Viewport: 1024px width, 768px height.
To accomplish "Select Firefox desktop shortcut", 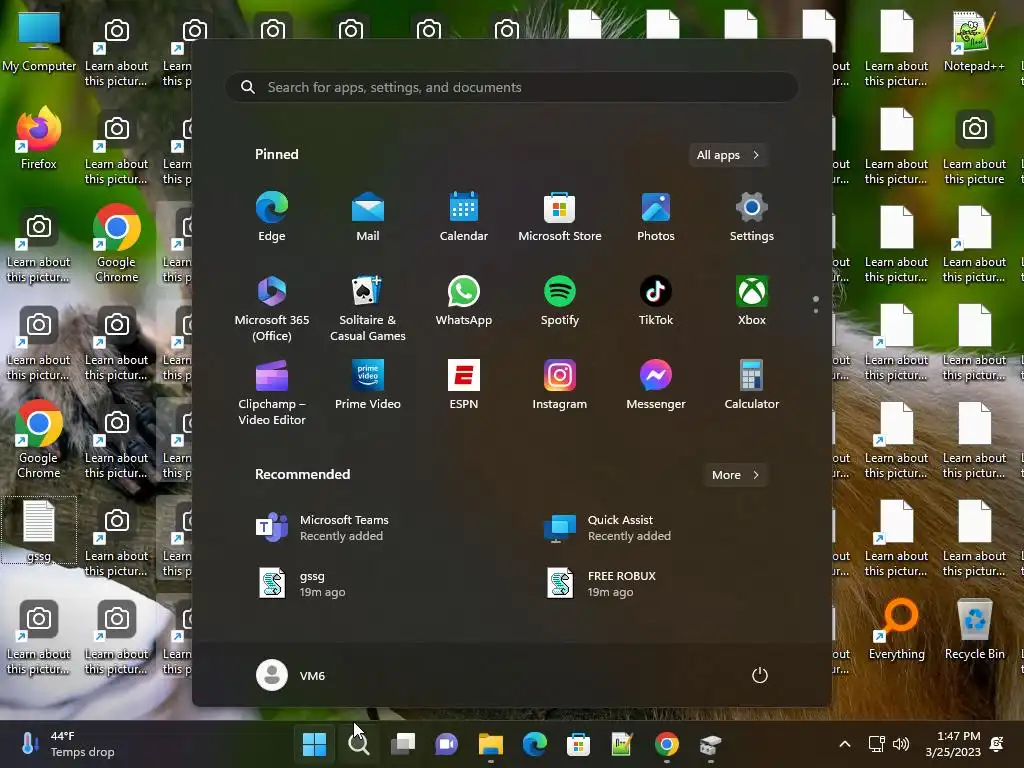I will tap(39, 139).
